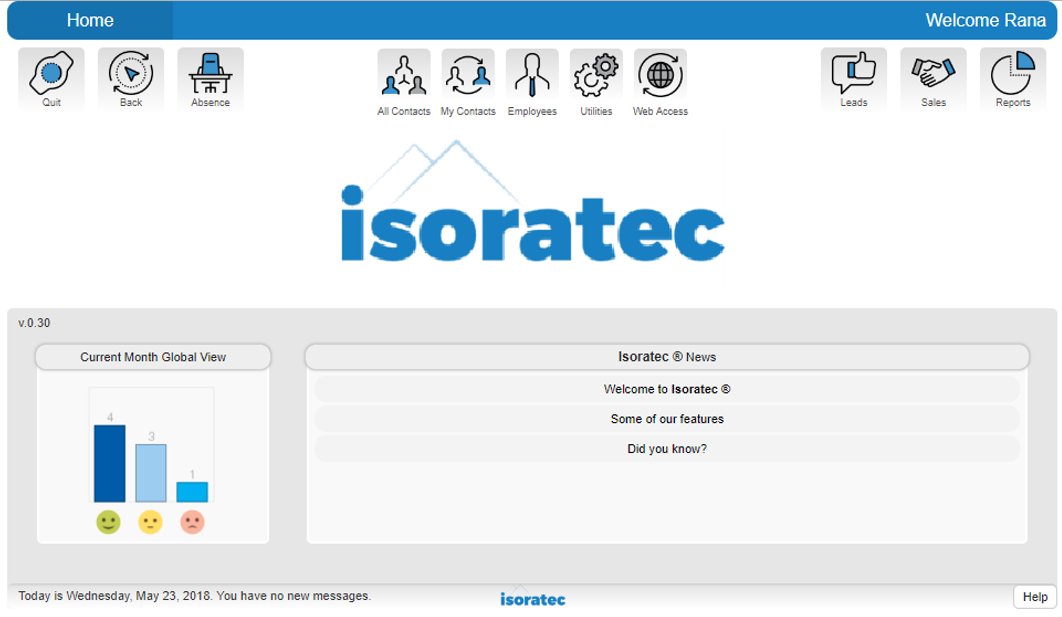Click the large isoratec logo
This screenshot has width=1062, height=617.
[x=532, y=202]
